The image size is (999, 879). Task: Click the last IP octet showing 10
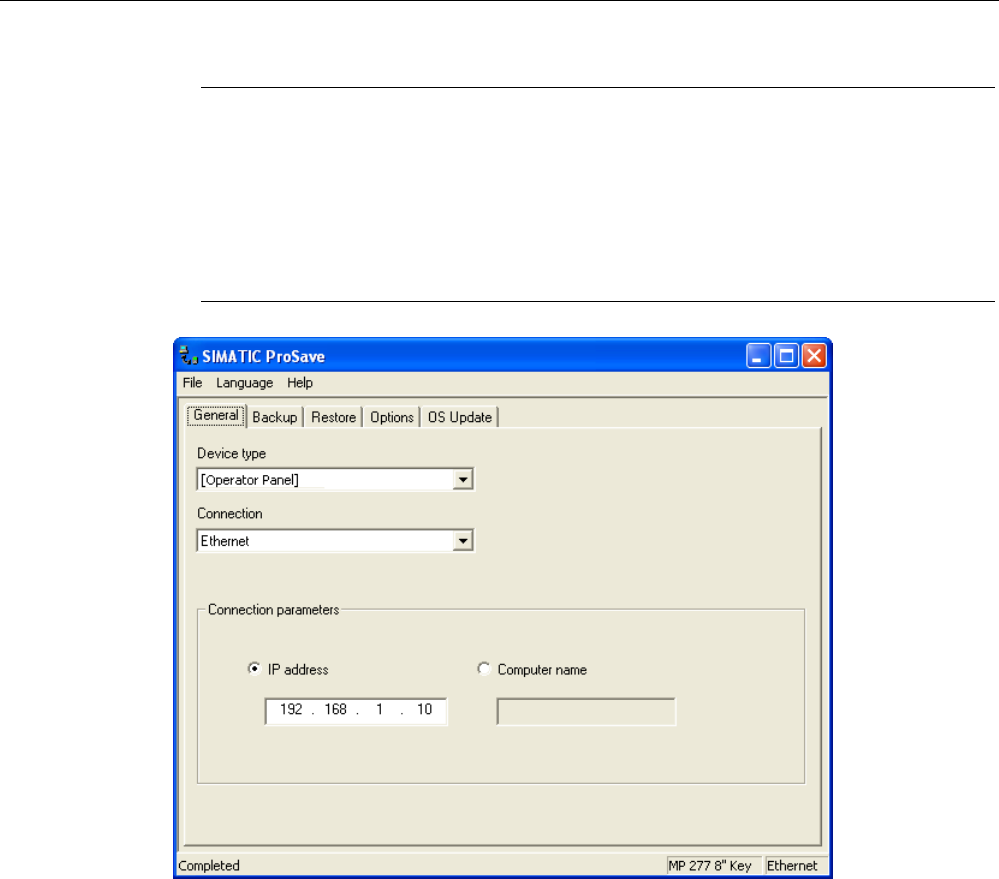coord(424,710)
